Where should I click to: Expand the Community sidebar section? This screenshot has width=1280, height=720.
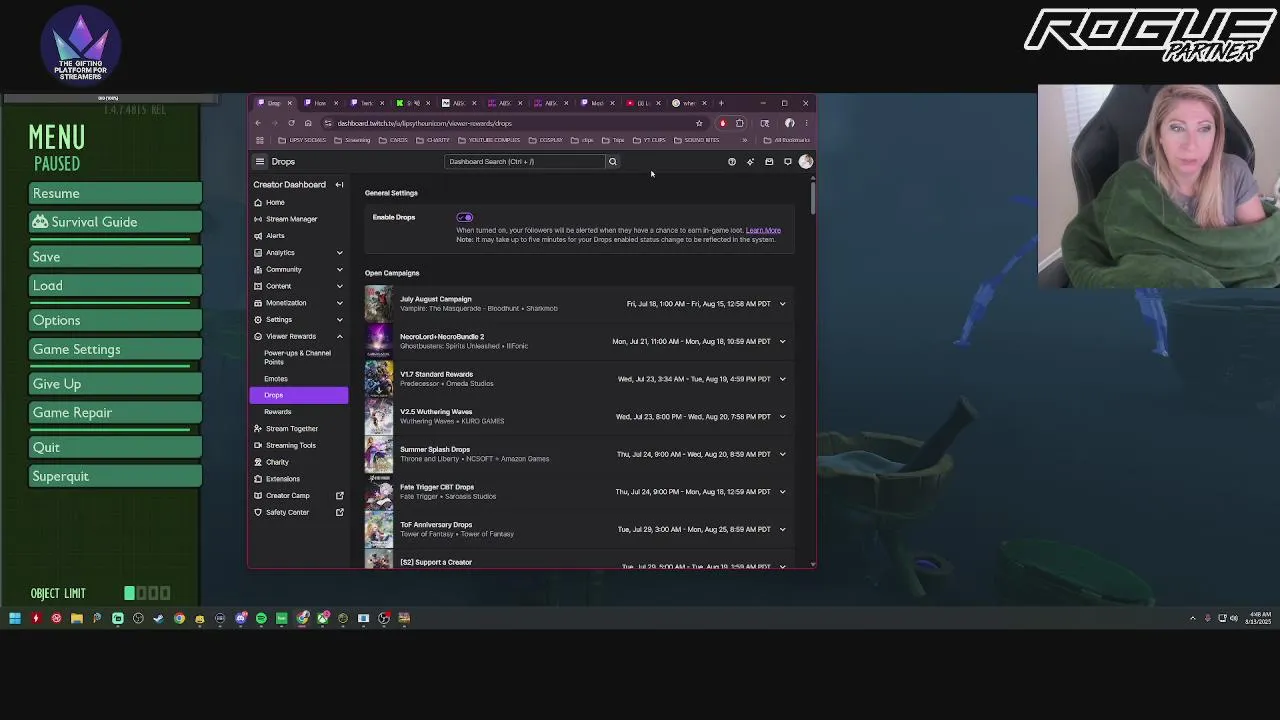pos(339,269)
